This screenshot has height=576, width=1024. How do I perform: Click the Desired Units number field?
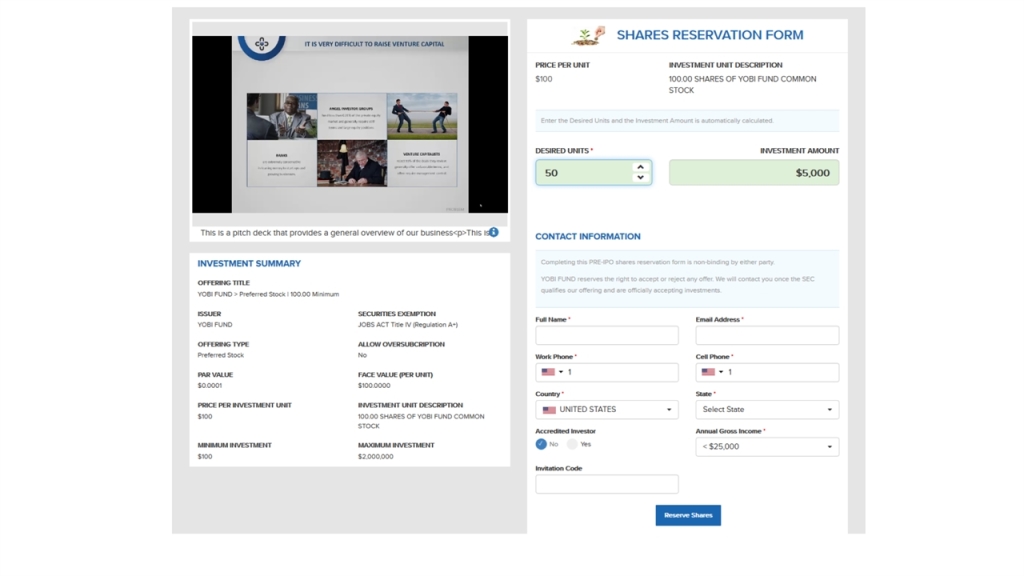pos(585,173)
